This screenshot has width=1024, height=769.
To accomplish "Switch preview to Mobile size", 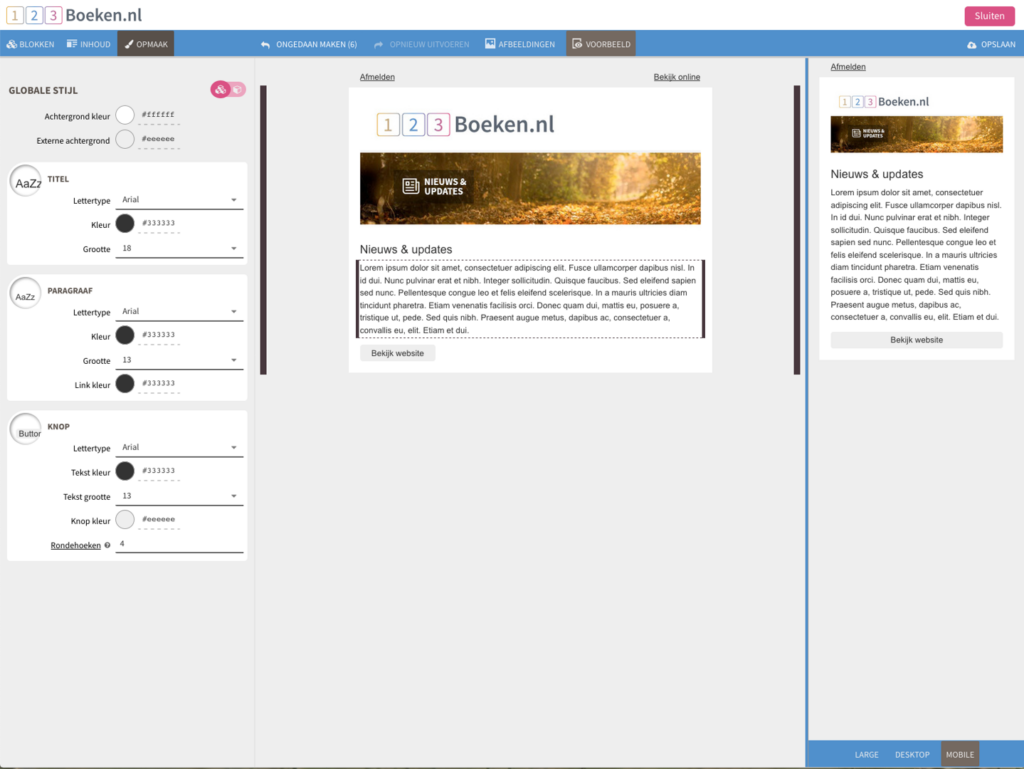I will point(959,755).
